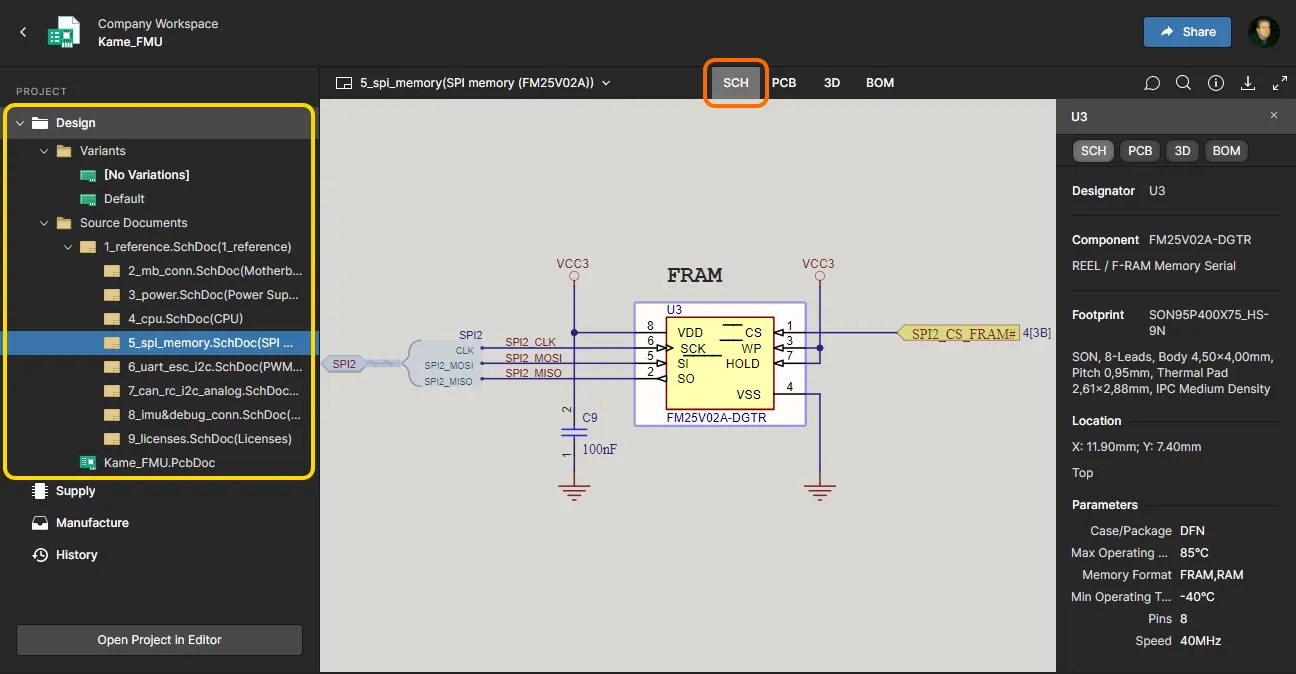1296x674 pixels.
Task: Click the 40MHz Speed value
Action: 1200,641
